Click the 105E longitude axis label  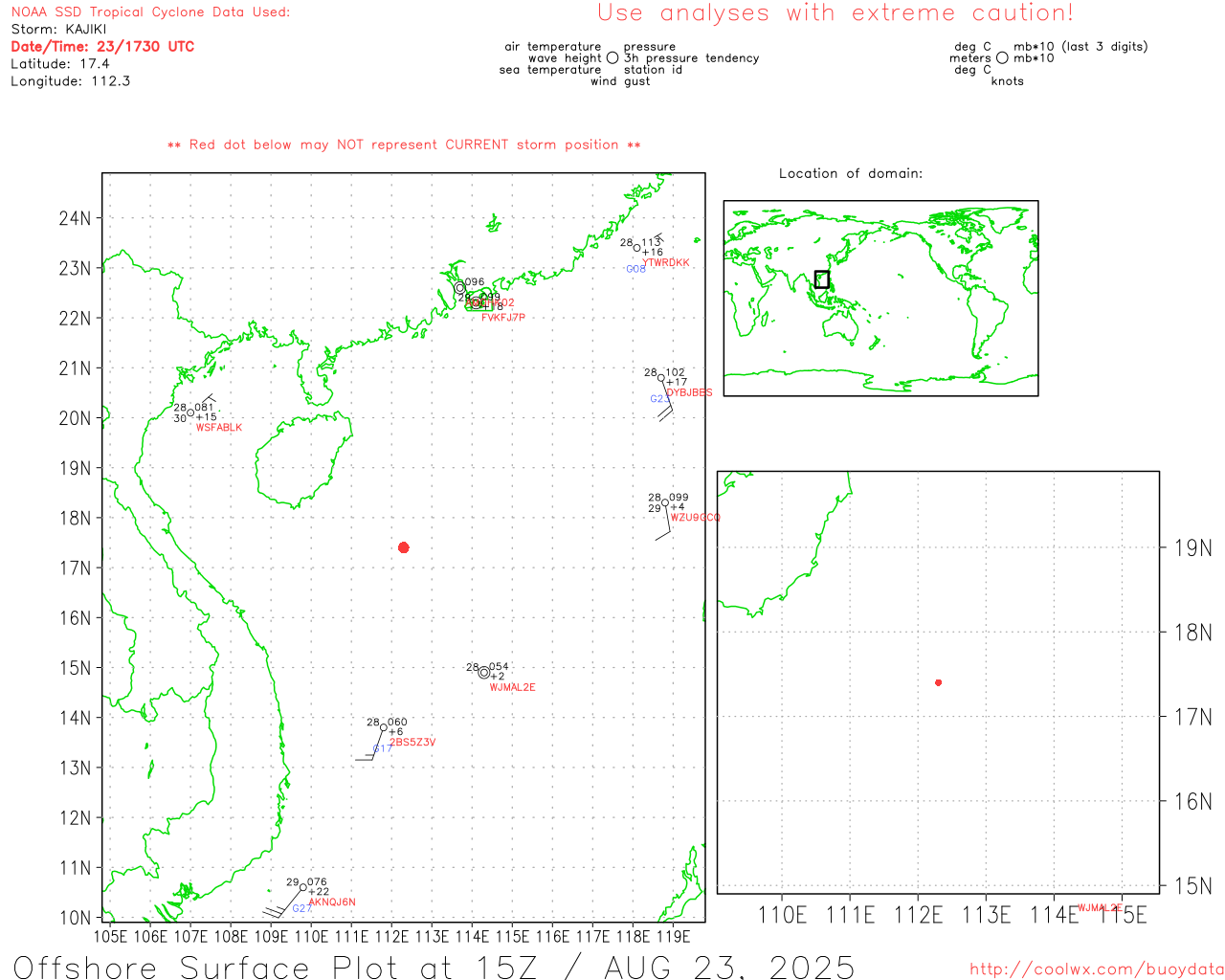tap(111, 937)
